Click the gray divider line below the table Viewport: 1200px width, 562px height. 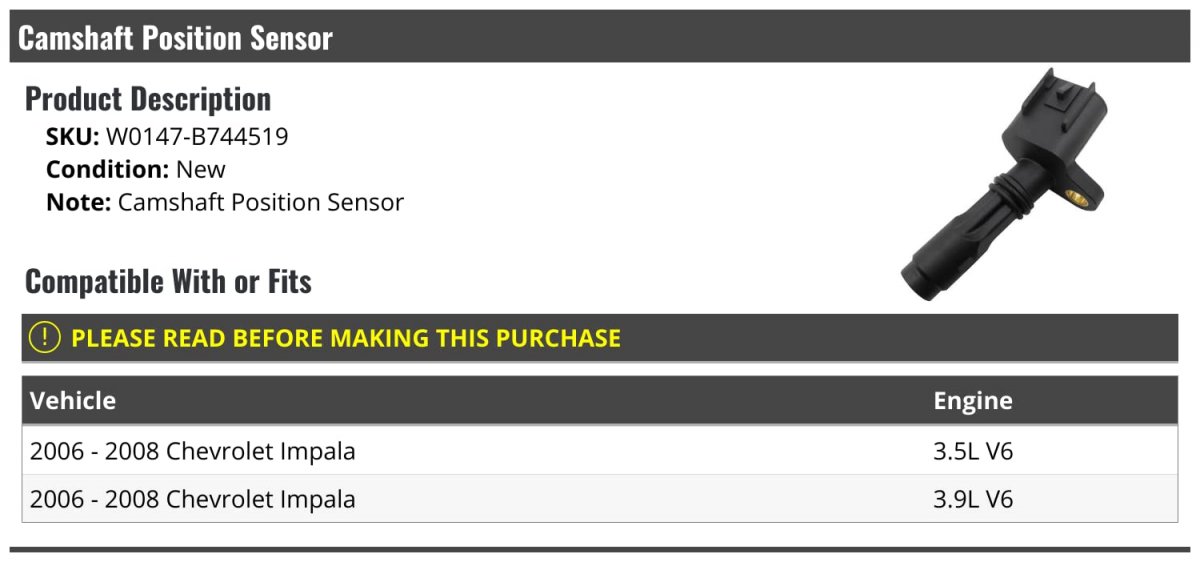pos(600,549)
